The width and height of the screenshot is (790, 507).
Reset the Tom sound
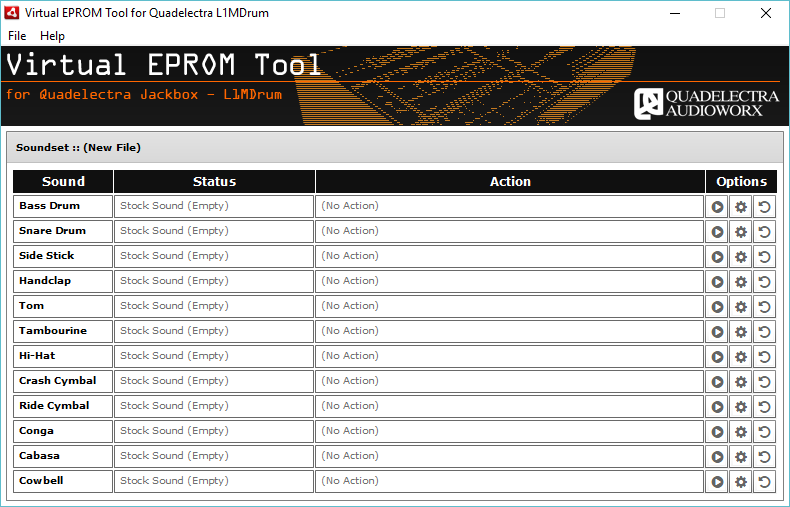764,306
